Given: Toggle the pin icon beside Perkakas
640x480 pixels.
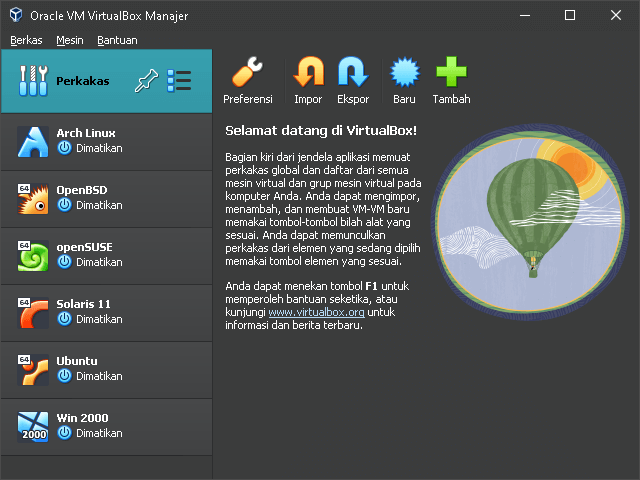Looking at the screenshot, I should [146, 82].
